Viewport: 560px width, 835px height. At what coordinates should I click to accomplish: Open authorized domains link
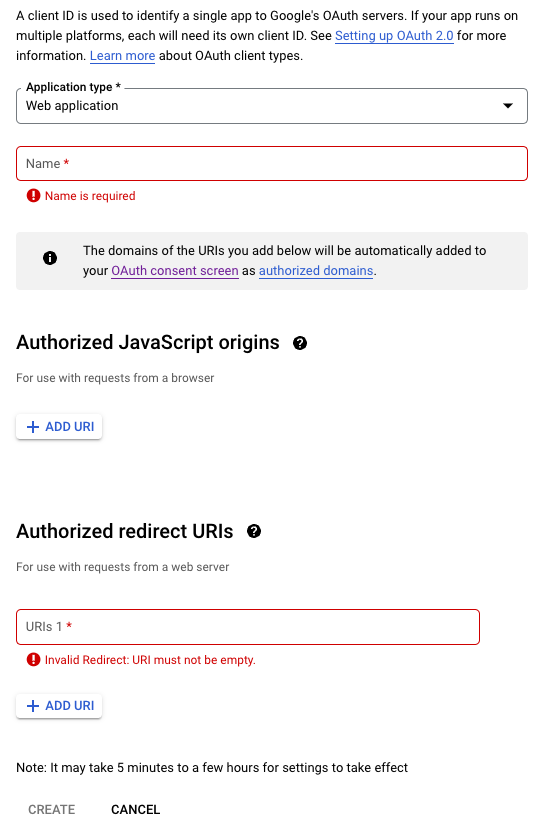click(x=316, y=271)
